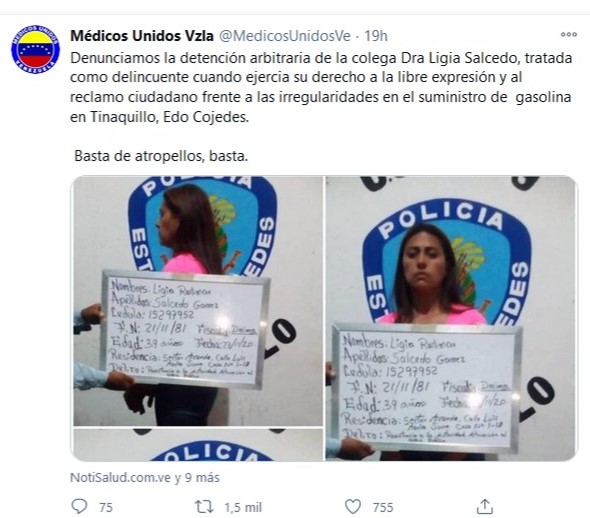Open the reply comment icon
Image resolution: width=590 pixels, height=518 pixels.
pos(79,506)
